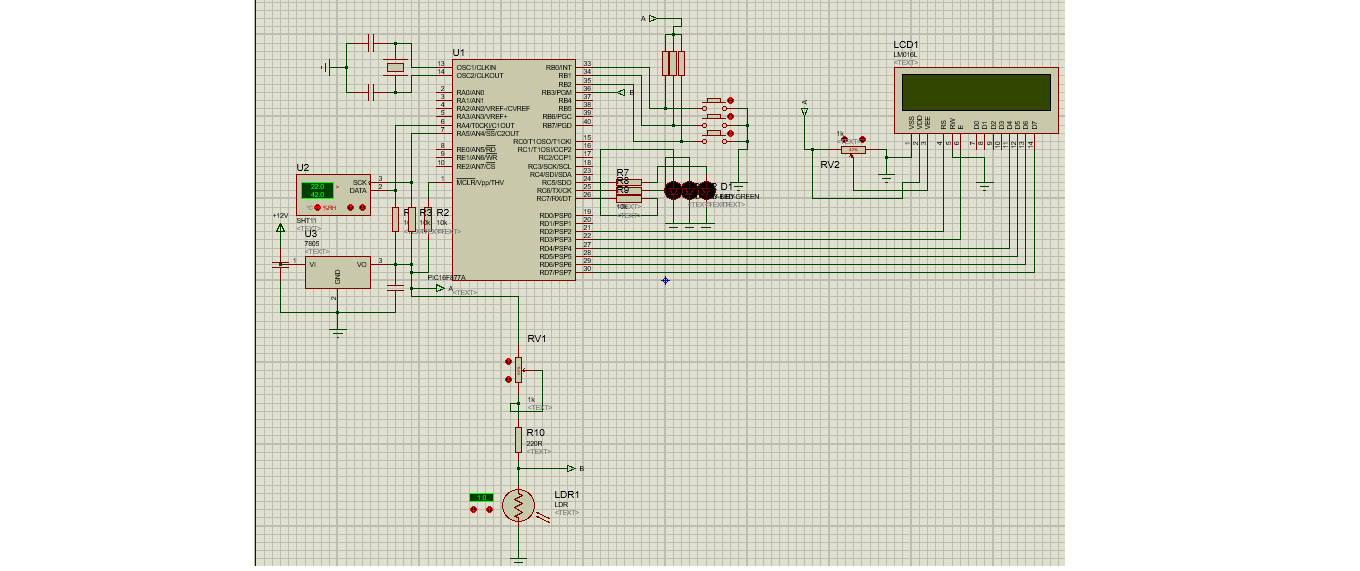Click the RB0/INT pin label
1360x571 pixels.
(x=558, y=67)
